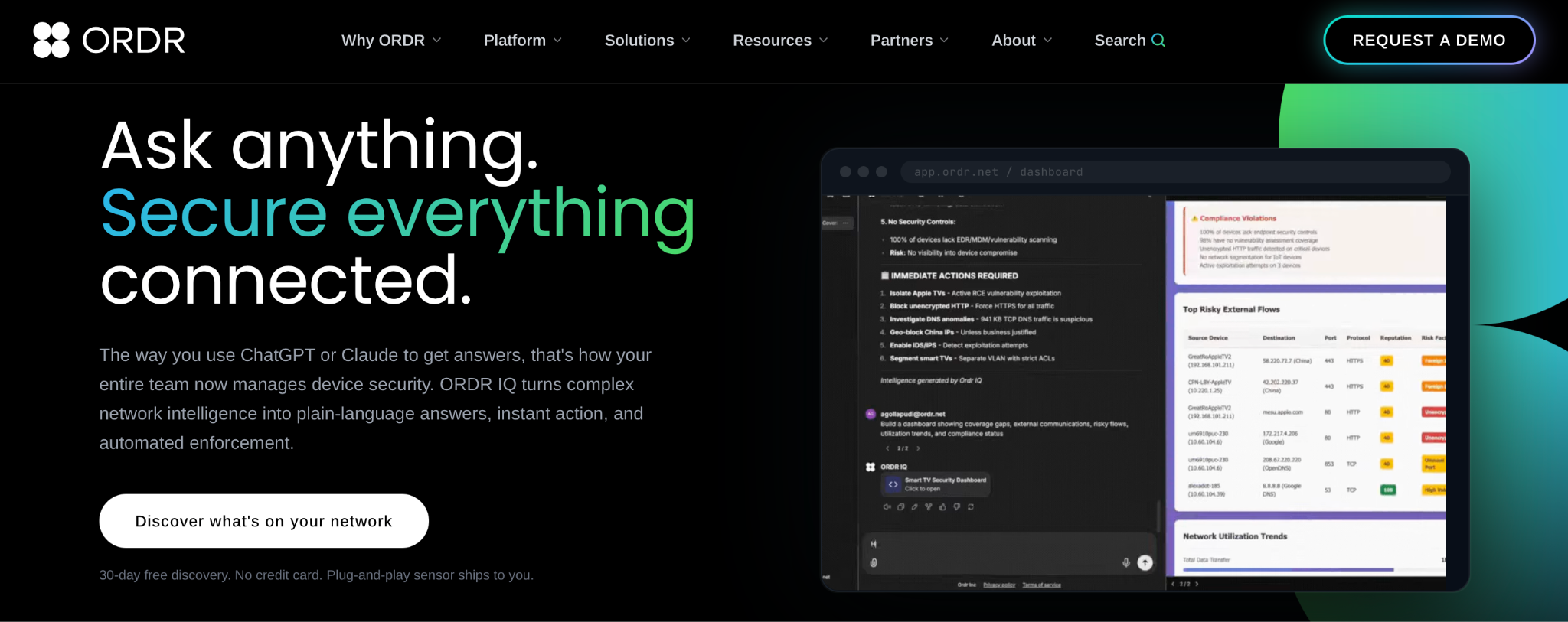Click the 8.8.8.8 (Google DNS) cell
The width and height of the screenshot is (1568, 622).
[x=1282, y=490]
